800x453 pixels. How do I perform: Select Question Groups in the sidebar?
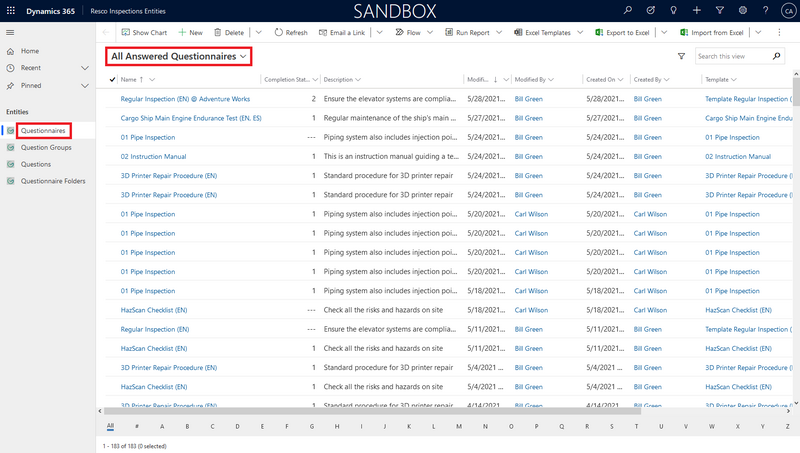tap(47, 147)
